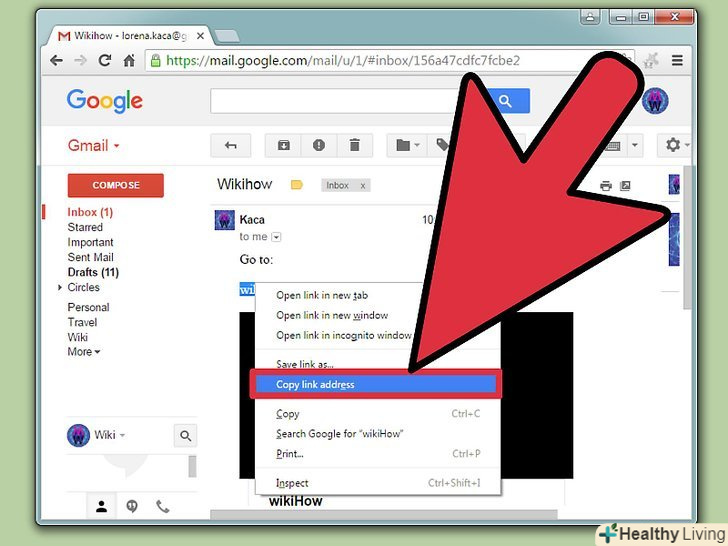Image resolution: width=728 pixels, height=546 pixels.
Task: Remove the Inbox label via its x
Action: pos(363,186)
